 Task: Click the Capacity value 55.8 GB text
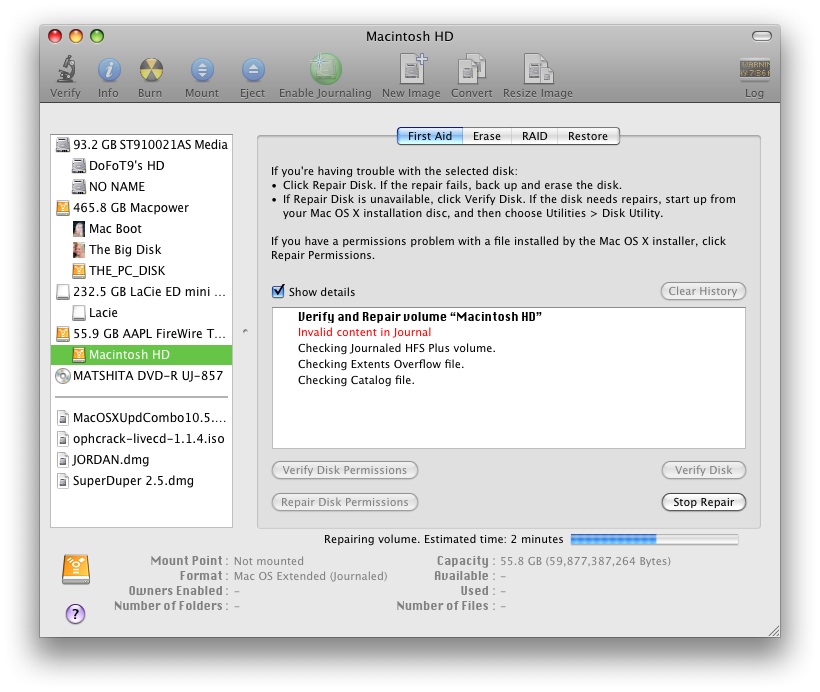coord(585,561)
